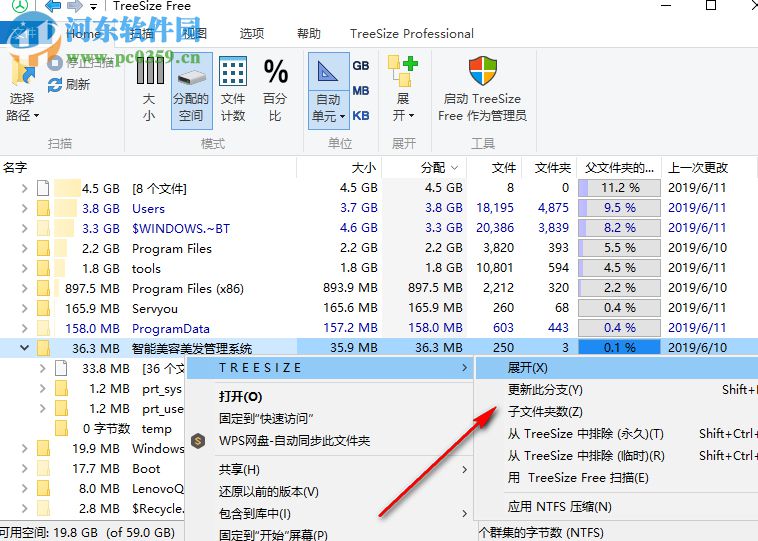Switch to File Count (文件计数) mode
Viewport: 758px width, 541px height.
233,91
